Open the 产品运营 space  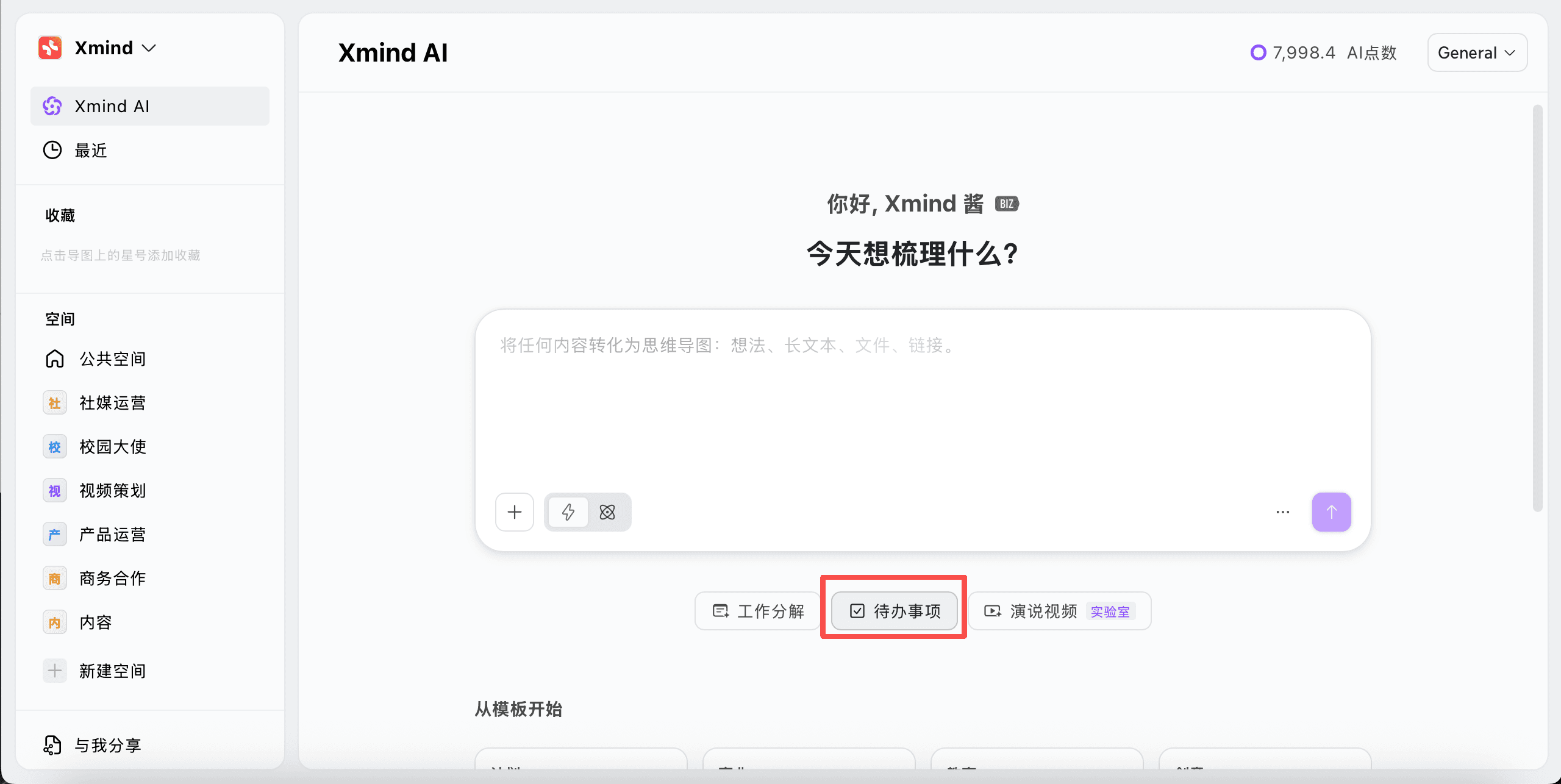[x=150, y=534]
